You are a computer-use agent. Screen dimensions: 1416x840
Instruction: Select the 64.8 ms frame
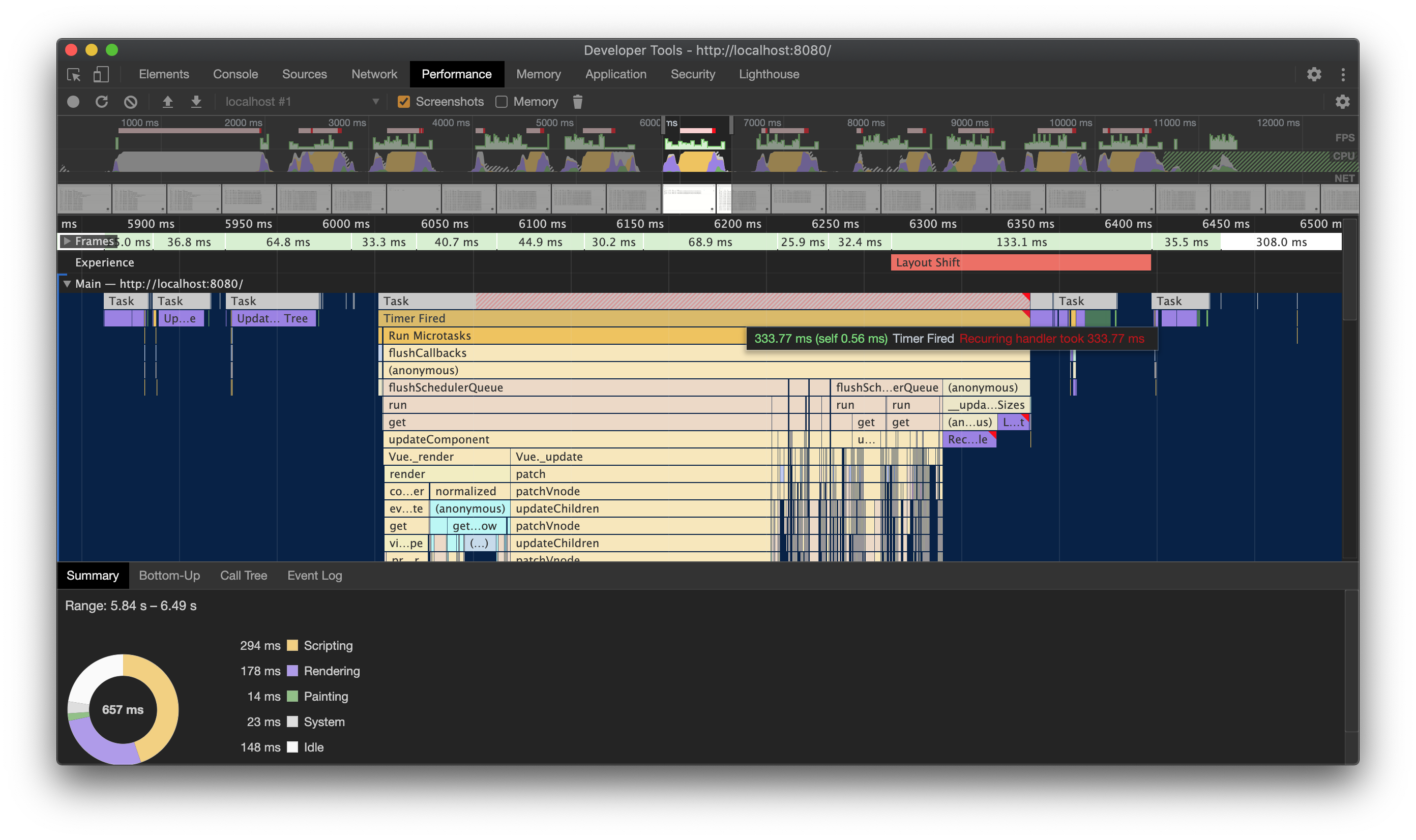click(x=287, y=242)
